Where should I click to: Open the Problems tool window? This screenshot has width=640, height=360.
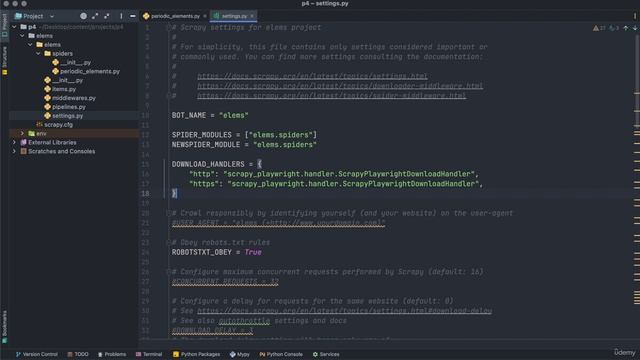pos(112,354)
